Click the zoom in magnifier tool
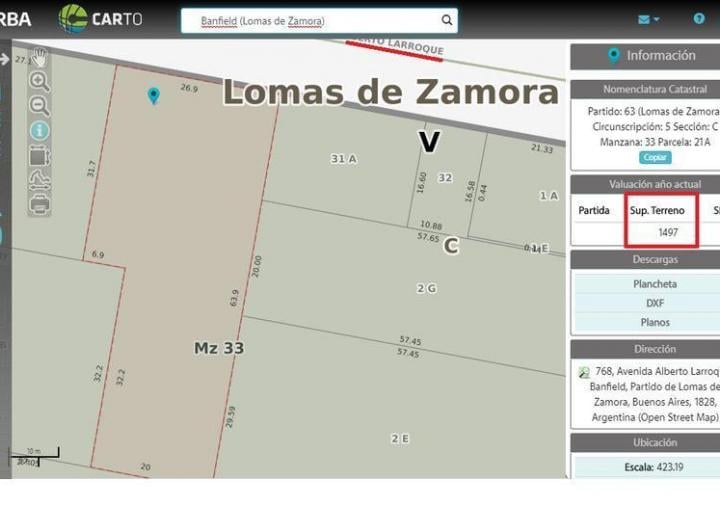The width and height of the screenshot is (720, 532). pyautogui.click(x=39, y=81)
